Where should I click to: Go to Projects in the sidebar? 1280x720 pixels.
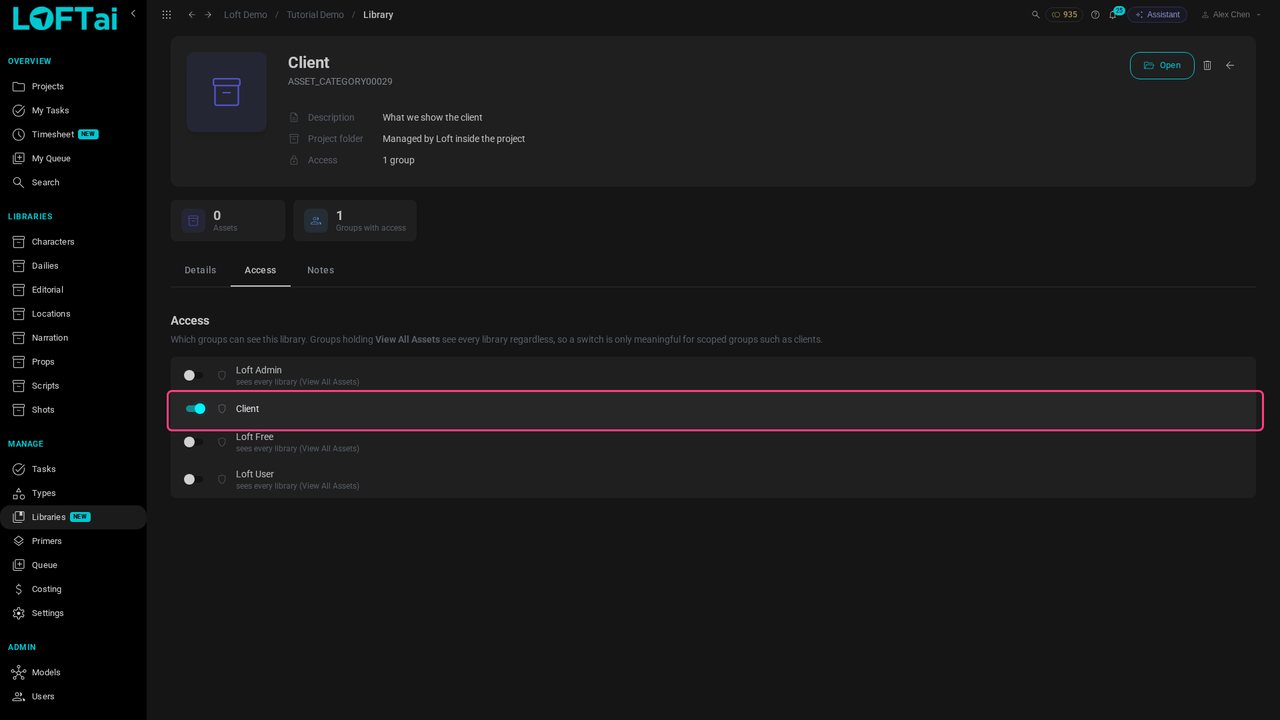(x=73, y=87)
